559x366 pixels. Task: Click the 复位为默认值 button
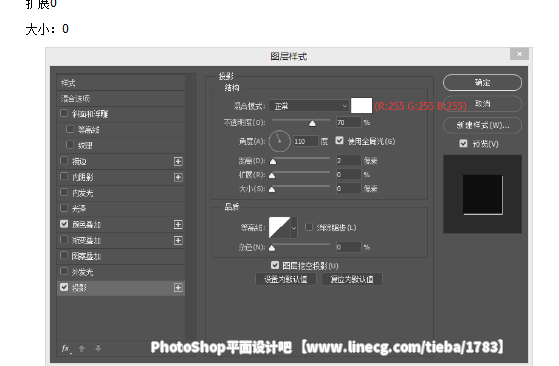pos(352,279)
